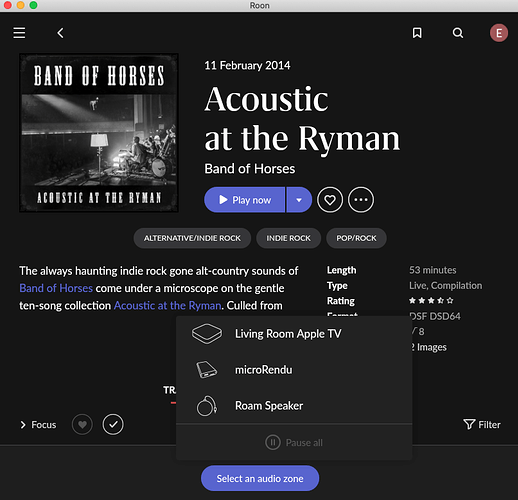Go back with the left arrow
The height and width of the screenshot is (500, 518).
click(x=60, y=33)
